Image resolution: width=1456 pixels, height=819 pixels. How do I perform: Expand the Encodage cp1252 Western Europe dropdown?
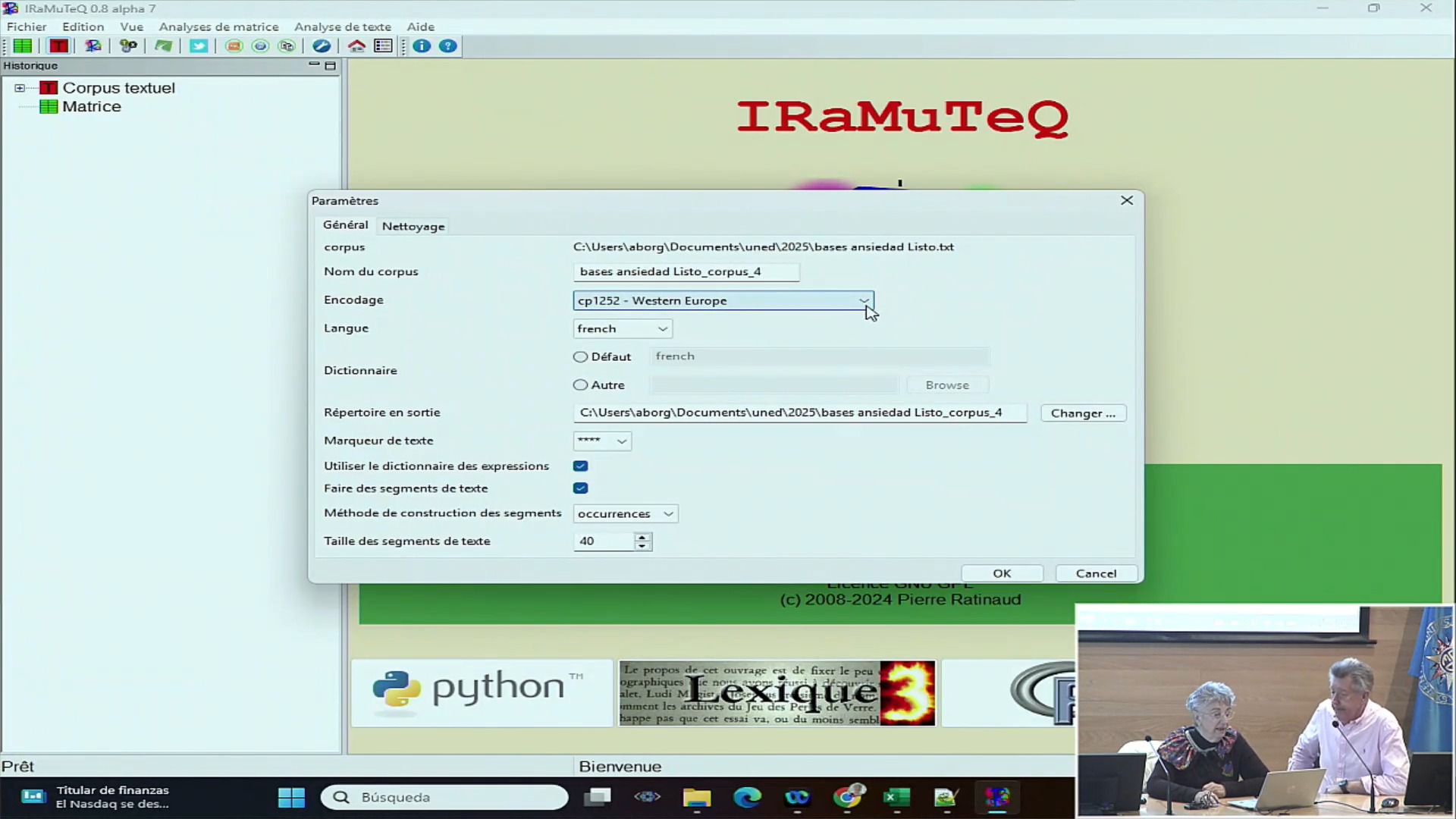pos(863,300)
